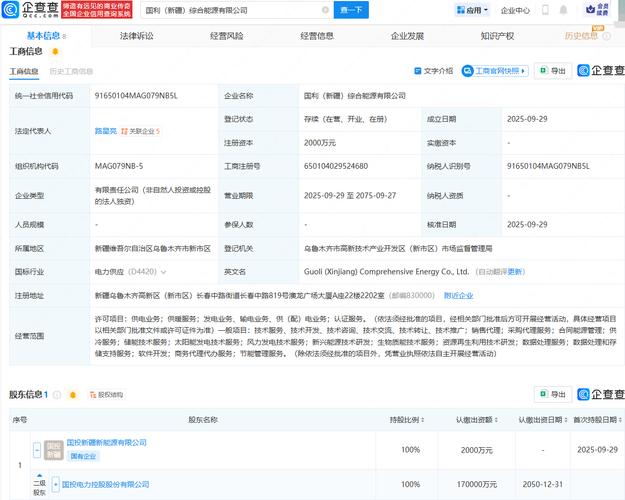This screenshot has height=500, width=625.
Task: Click the 文字介绍 button
Action: (x=434, y=71)
